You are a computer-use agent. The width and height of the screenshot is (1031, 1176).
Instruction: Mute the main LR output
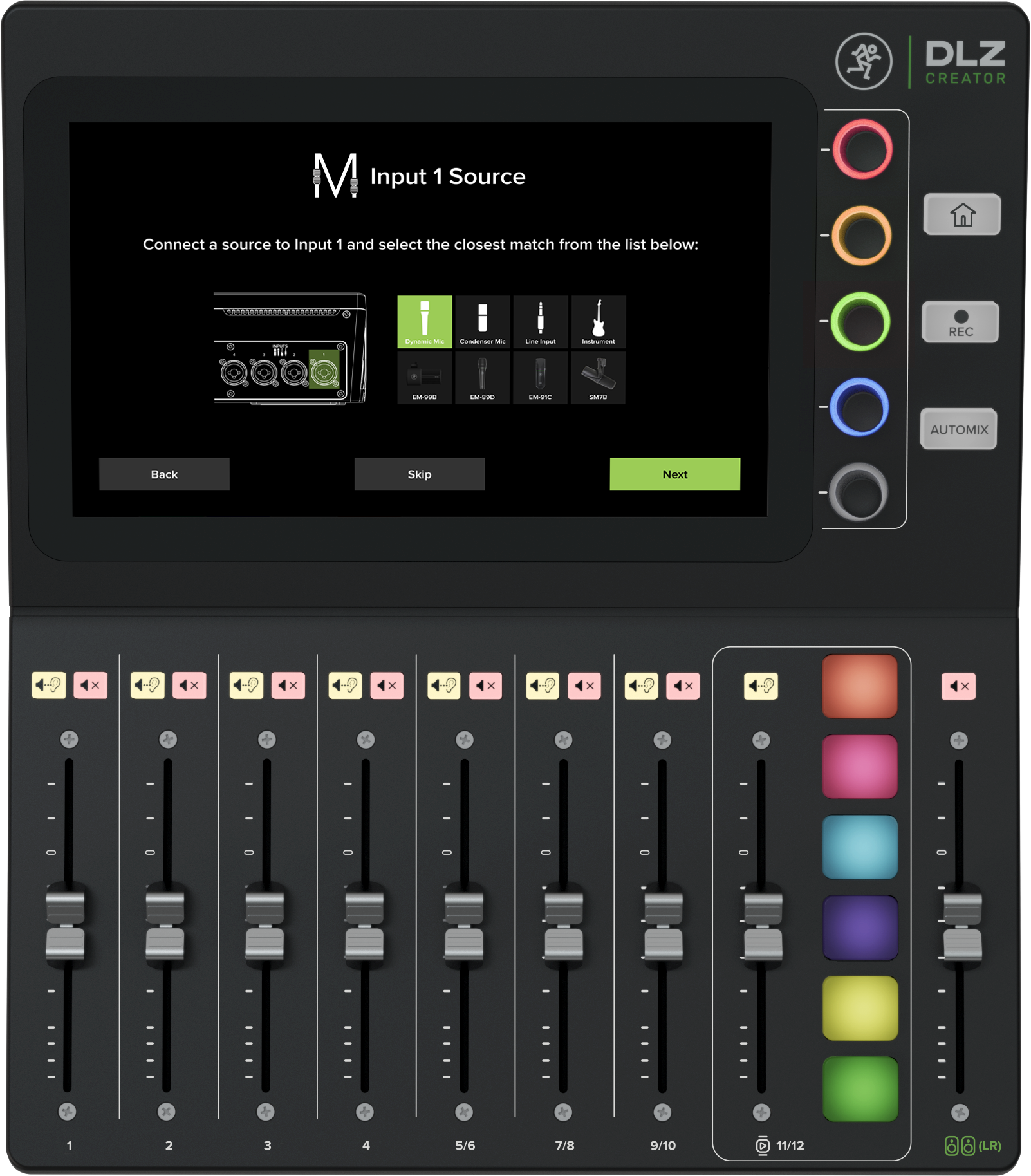pos(958,686)
